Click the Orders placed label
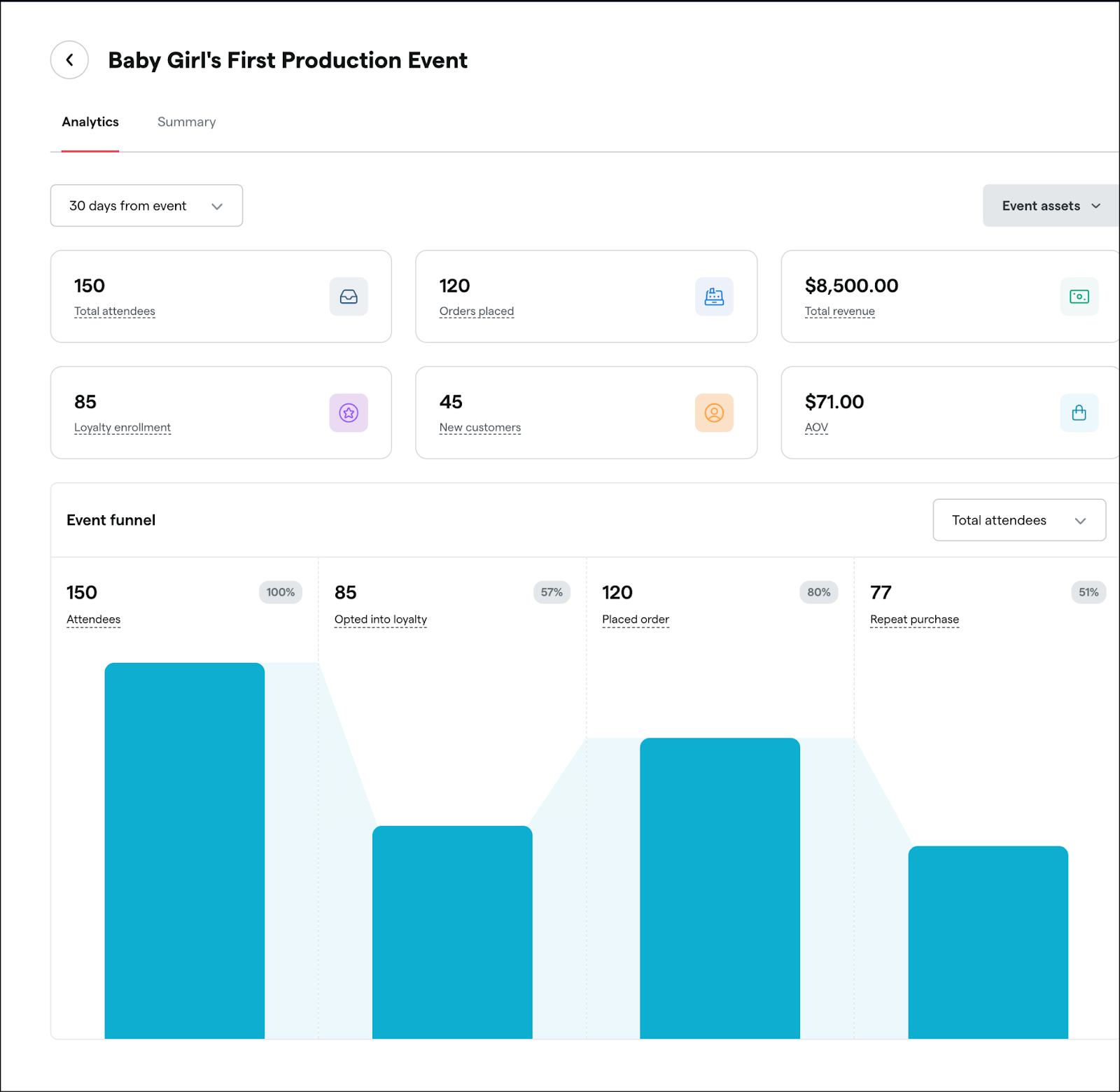Screen dimensions: 1120x1092 [x=477, y=311]
